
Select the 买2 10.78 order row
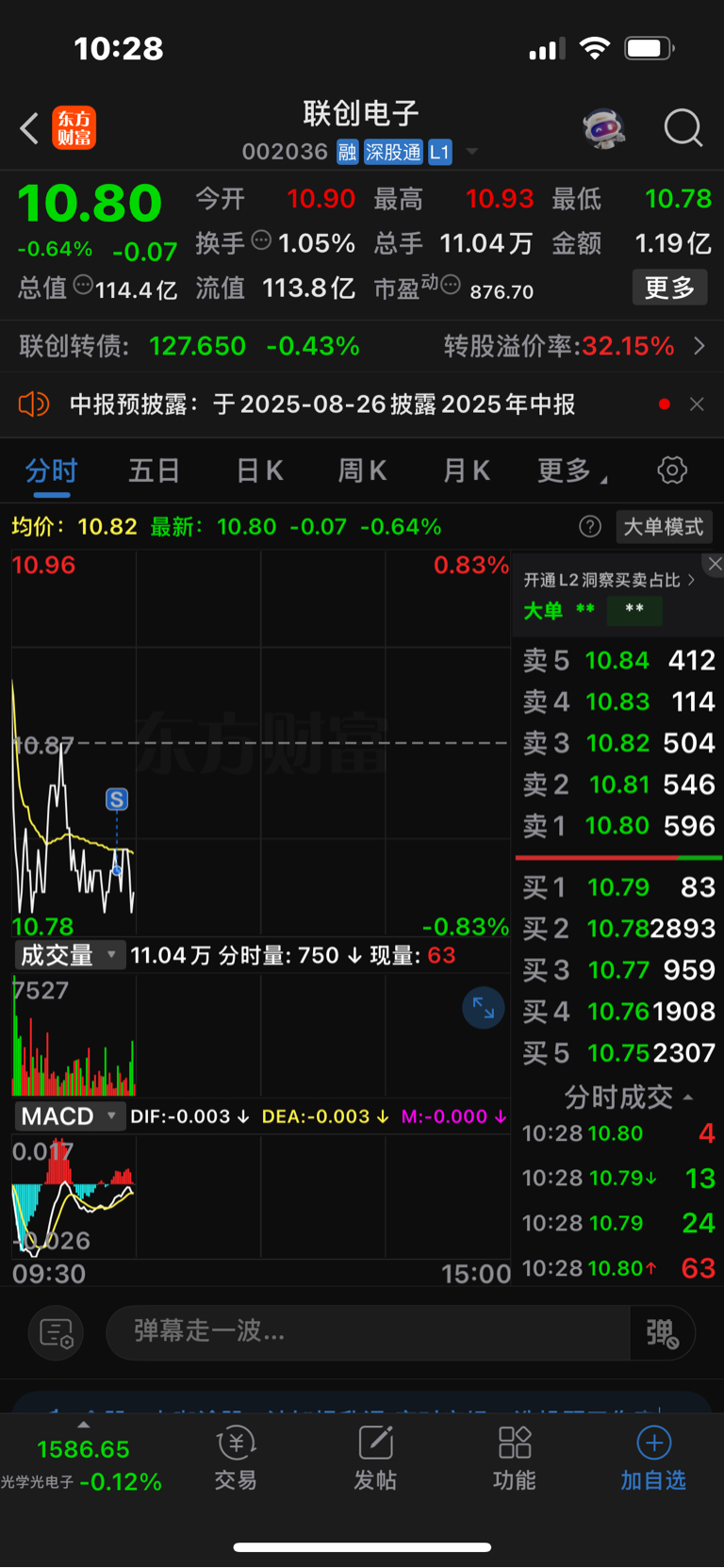618,929
